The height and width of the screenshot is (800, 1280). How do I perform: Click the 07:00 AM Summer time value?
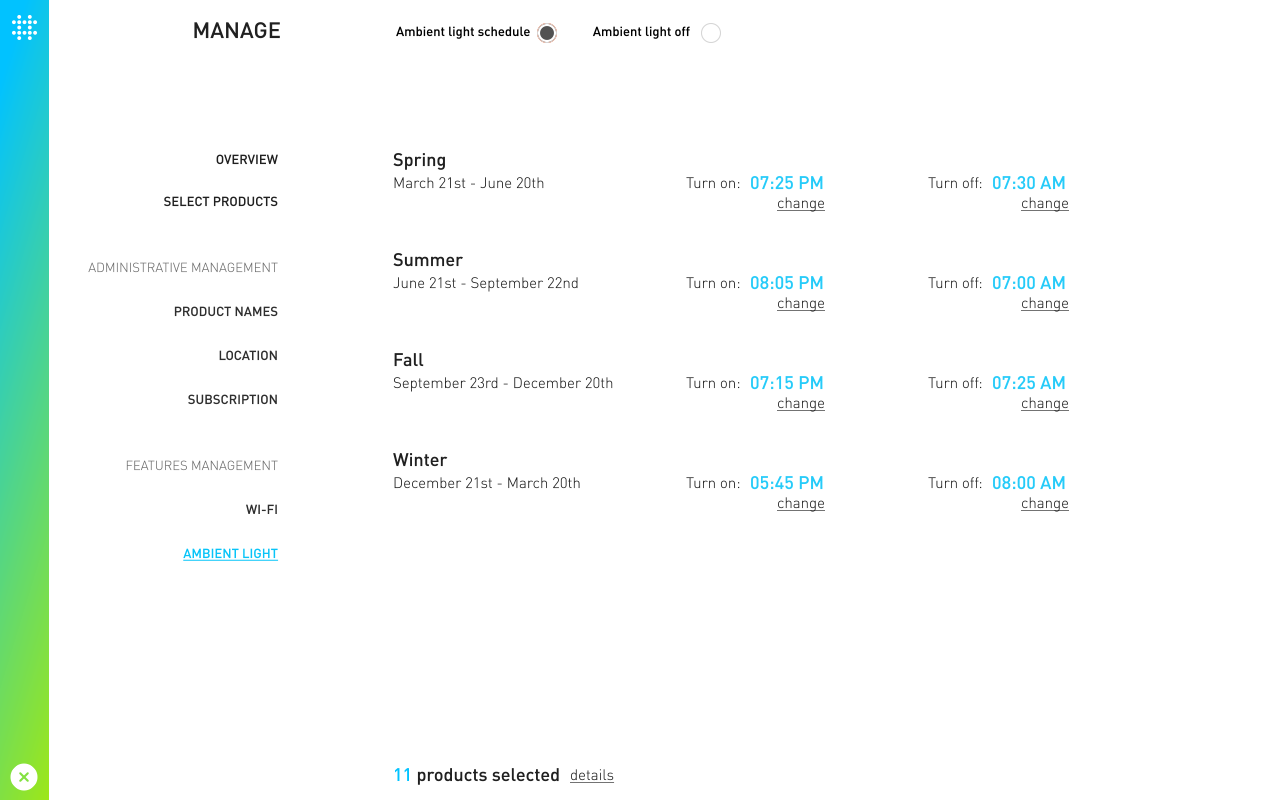tap(1029, 283)
